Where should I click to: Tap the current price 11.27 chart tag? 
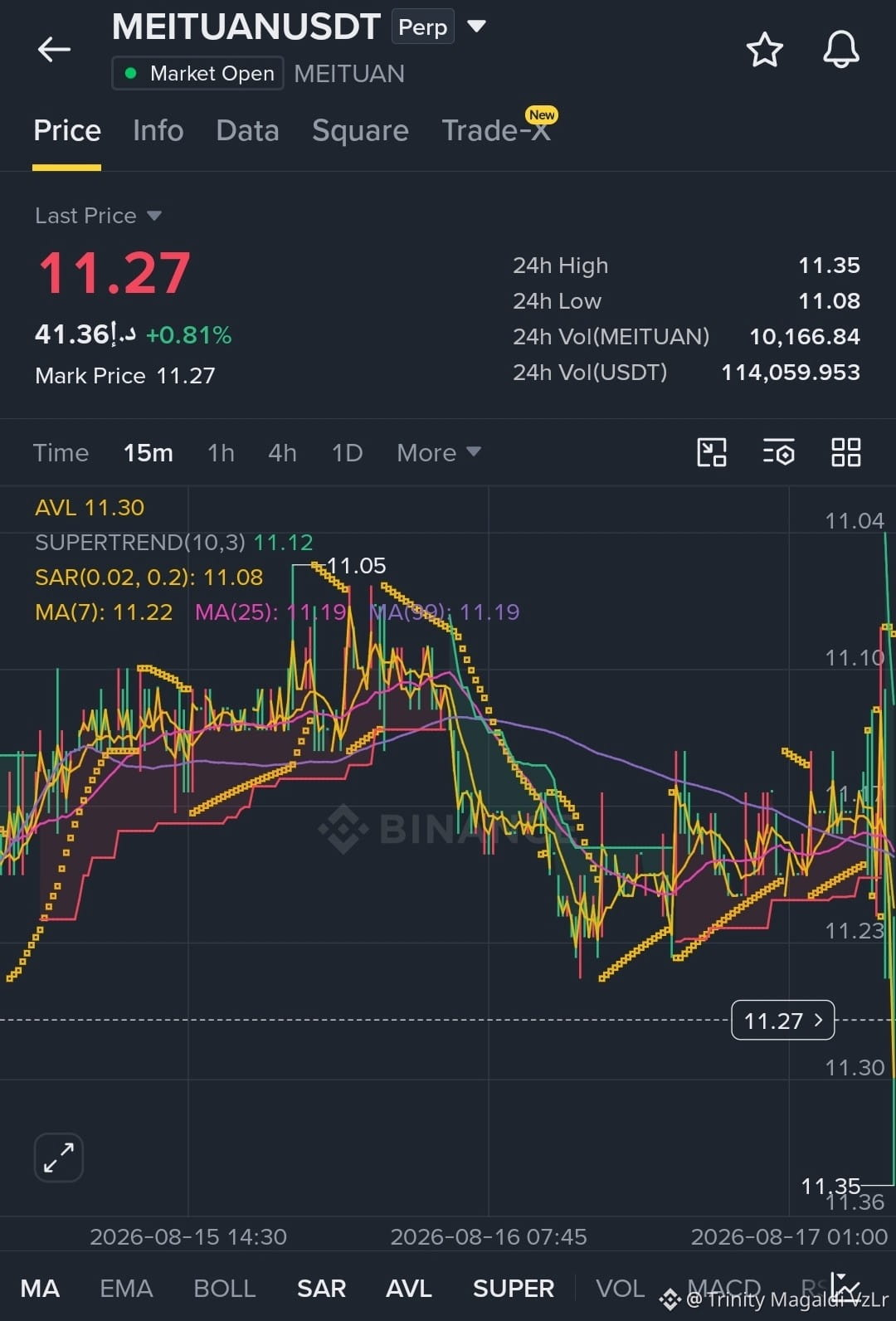click(782, 1021)
